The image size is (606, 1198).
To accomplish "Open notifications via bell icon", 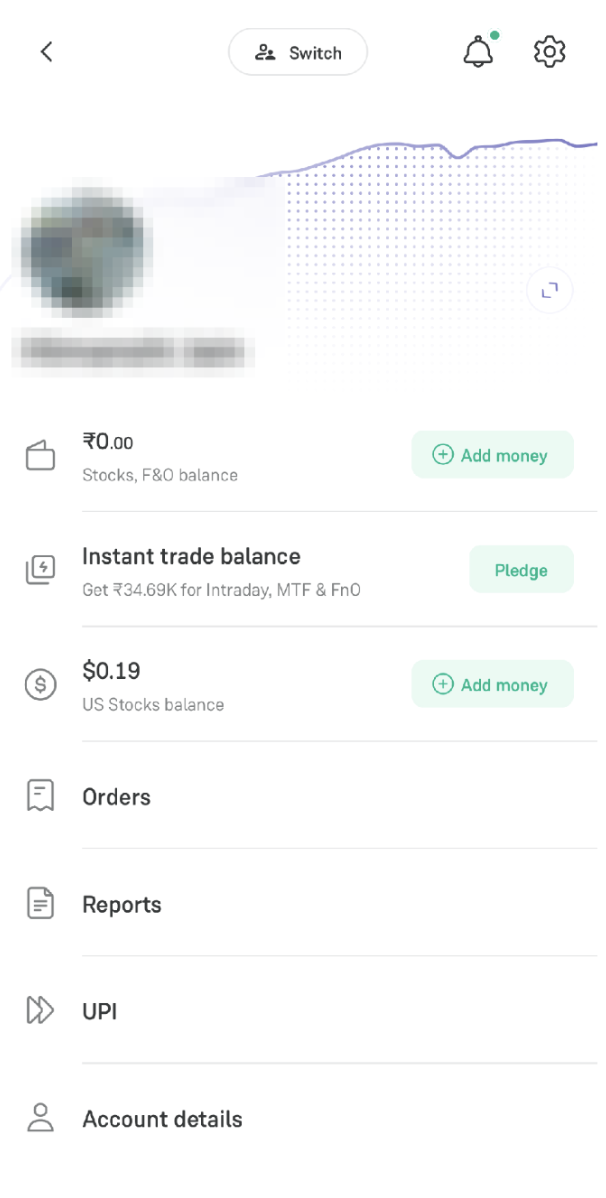I will tap(479, 50).
